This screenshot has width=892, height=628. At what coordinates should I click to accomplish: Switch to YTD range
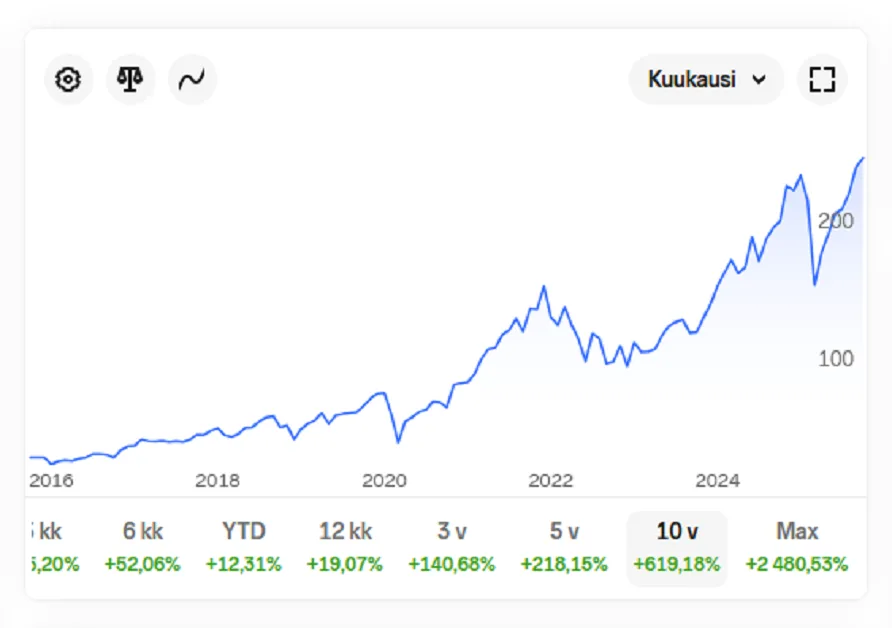244,547
